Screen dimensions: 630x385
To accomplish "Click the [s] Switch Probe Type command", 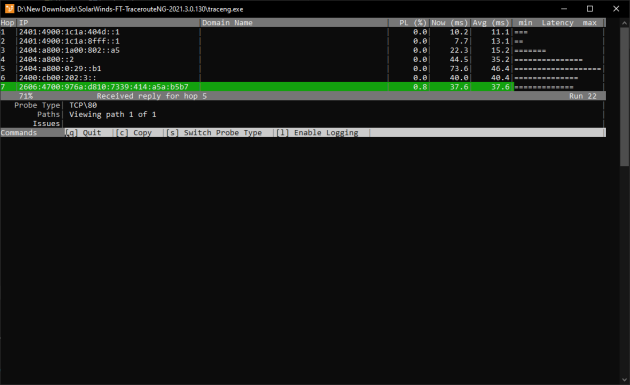I will 214,133.
